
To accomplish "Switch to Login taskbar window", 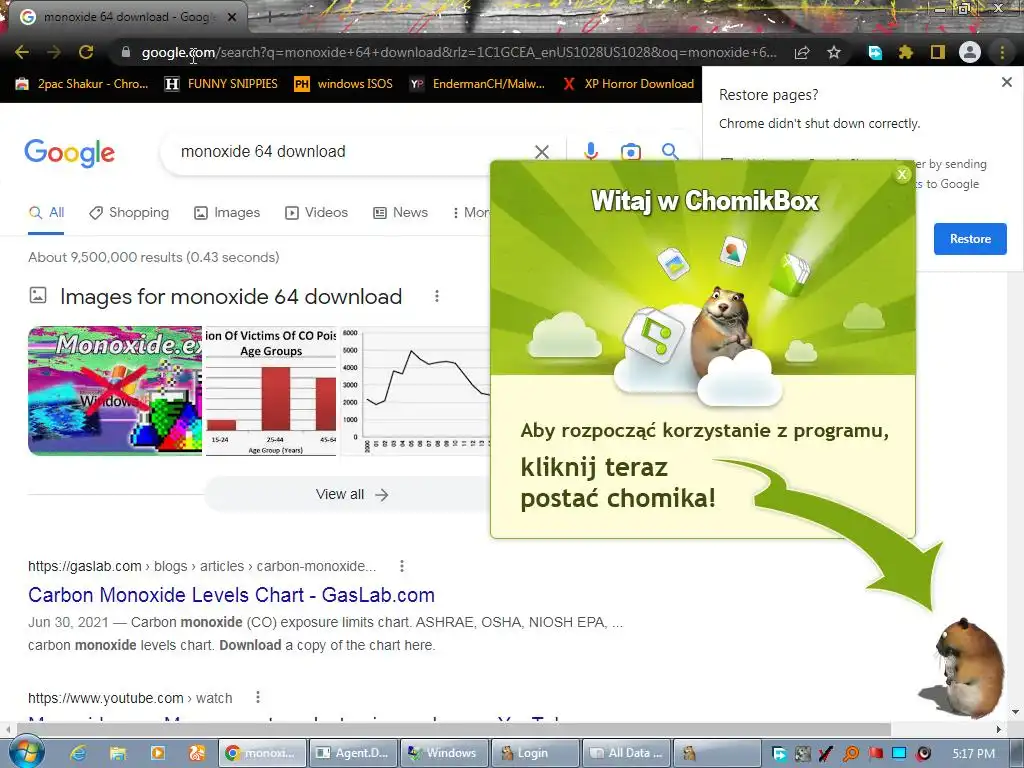I will click(x=534, y=753).
